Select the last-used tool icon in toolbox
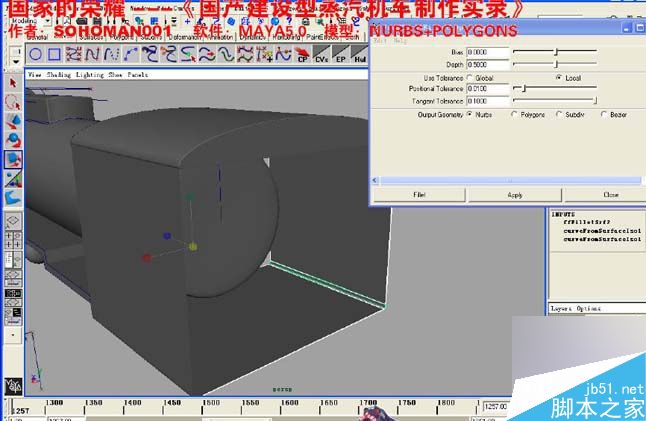This screenshot has width=646, height=421. [x=13, y=197]
